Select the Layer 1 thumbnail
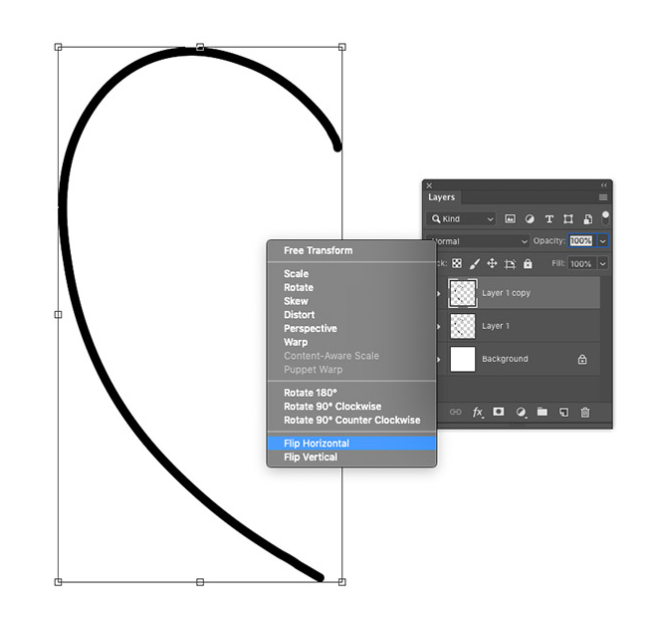648x623 pixels. (x=462, y=326)
